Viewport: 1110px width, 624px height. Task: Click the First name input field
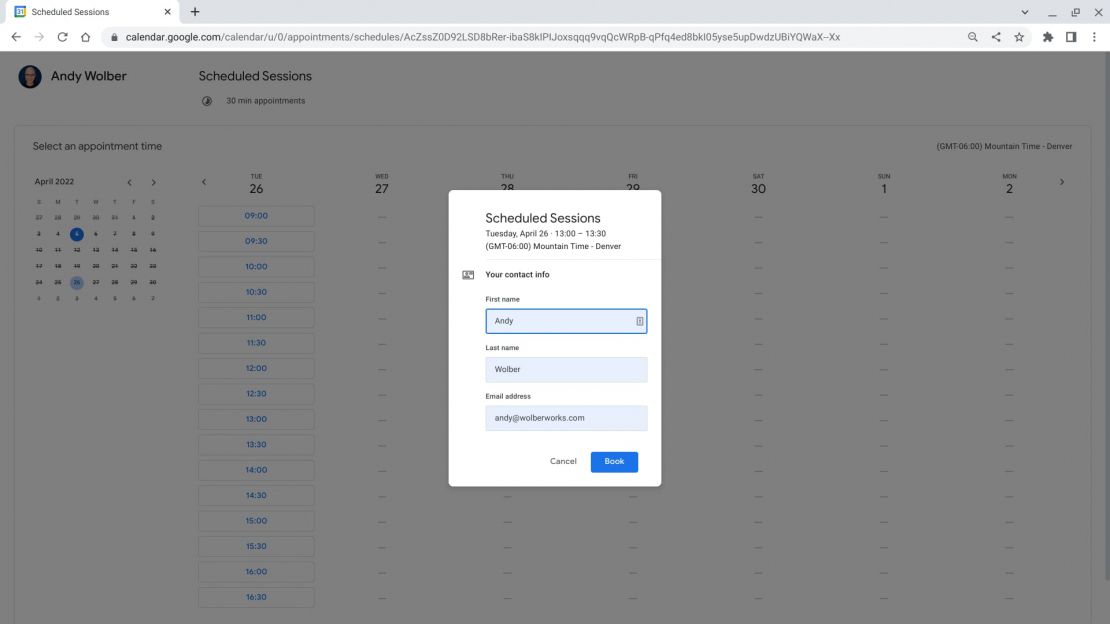click(x=566, y=320)
